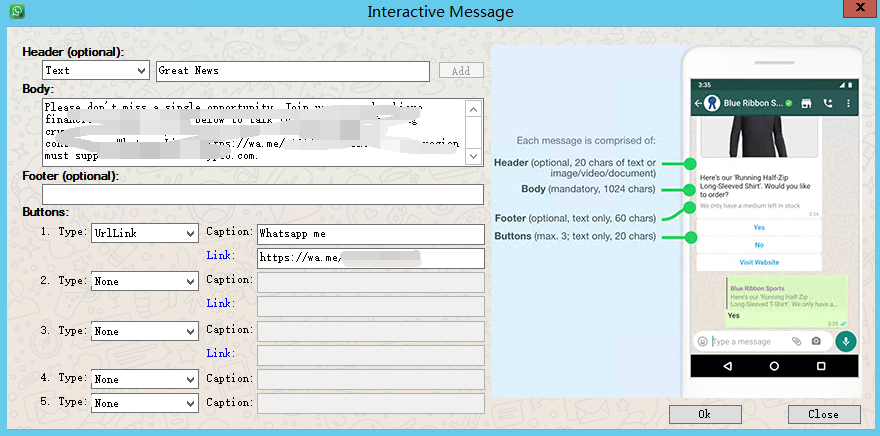Click the disabled Add button
Viewport: 880px width, 436px height.
pos(461,71)
